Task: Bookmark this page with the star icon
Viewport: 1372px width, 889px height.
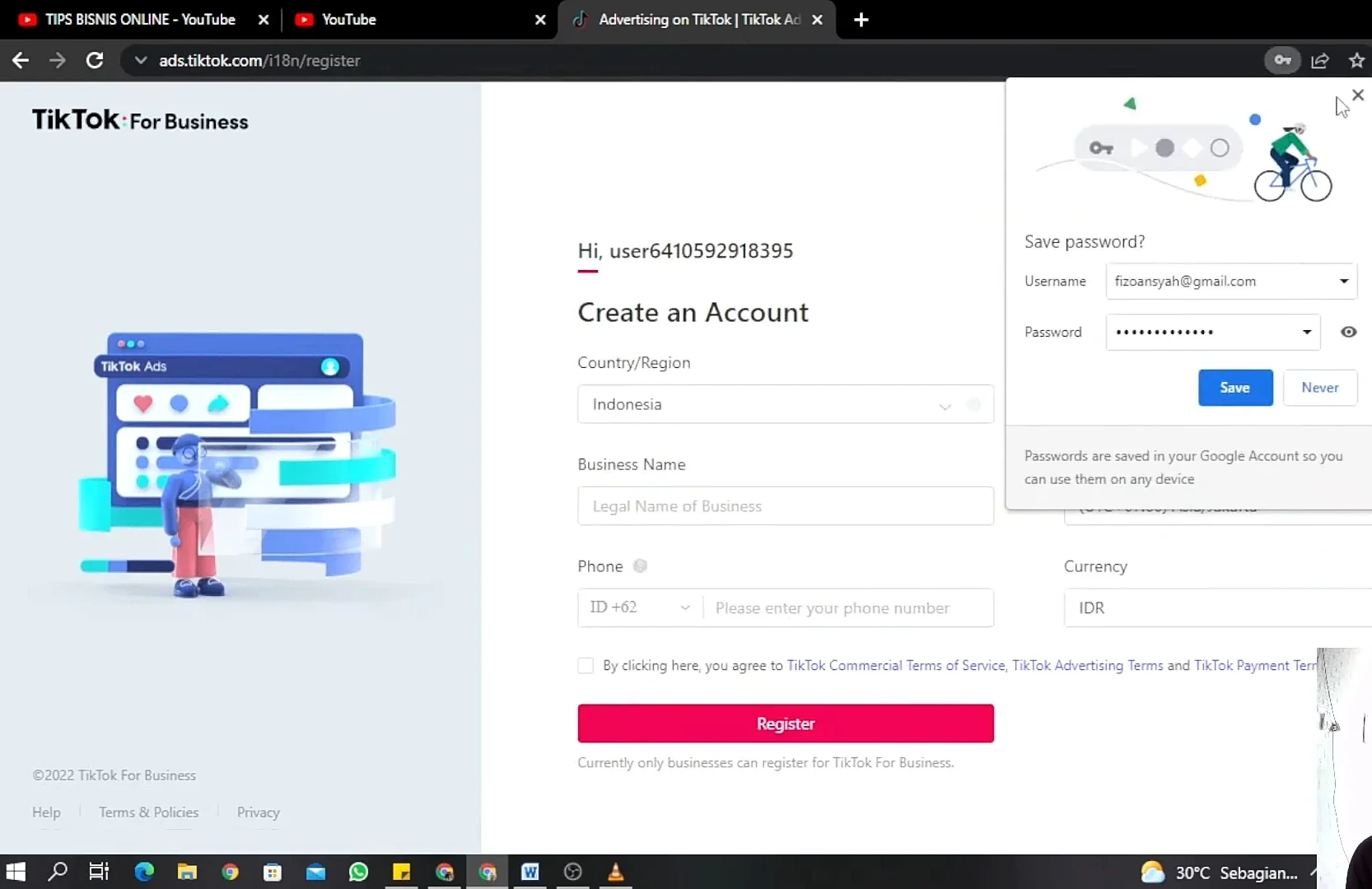Action: [x=1356, y=60]
